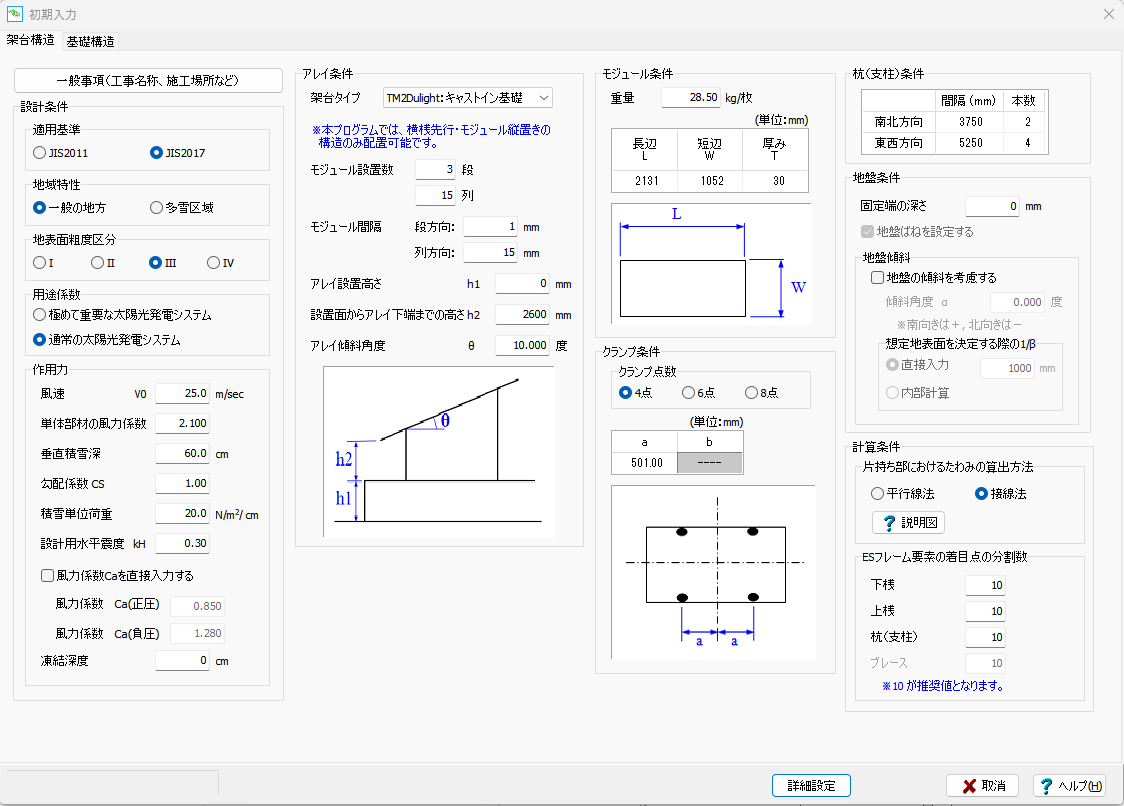Click the 勾配係数 CS input field
The width and height of the screenshot is (1124, 806).
click(182, 484)
